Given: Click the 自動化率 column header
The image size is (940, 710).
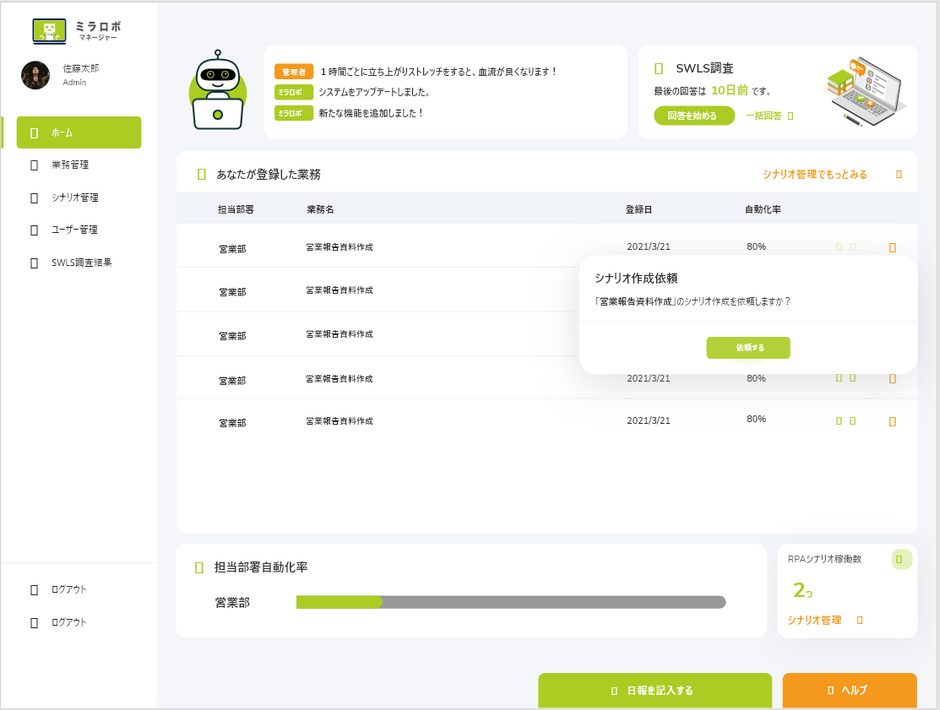Looking at the screenshot, I should [763, 209].
